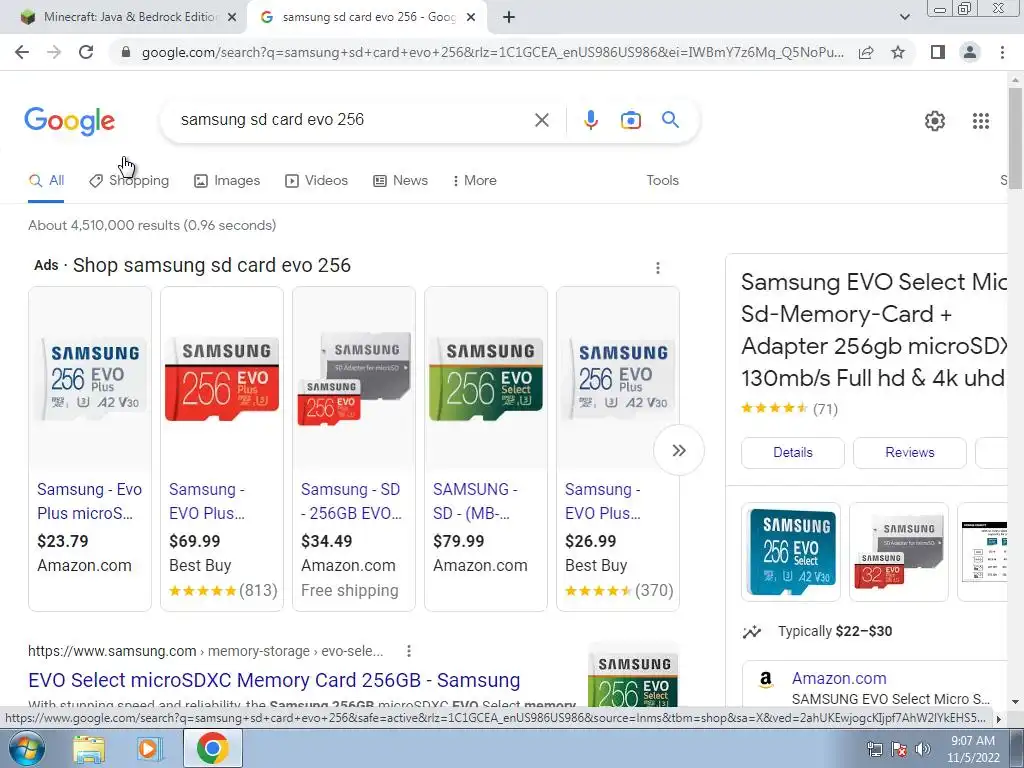Open Google quick settings gear

pos(935,121)
